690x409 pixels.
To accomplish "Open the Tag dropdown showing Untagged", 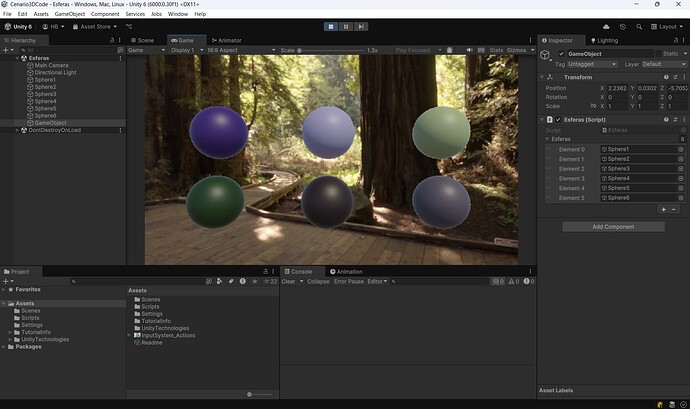I will point(592,64).
